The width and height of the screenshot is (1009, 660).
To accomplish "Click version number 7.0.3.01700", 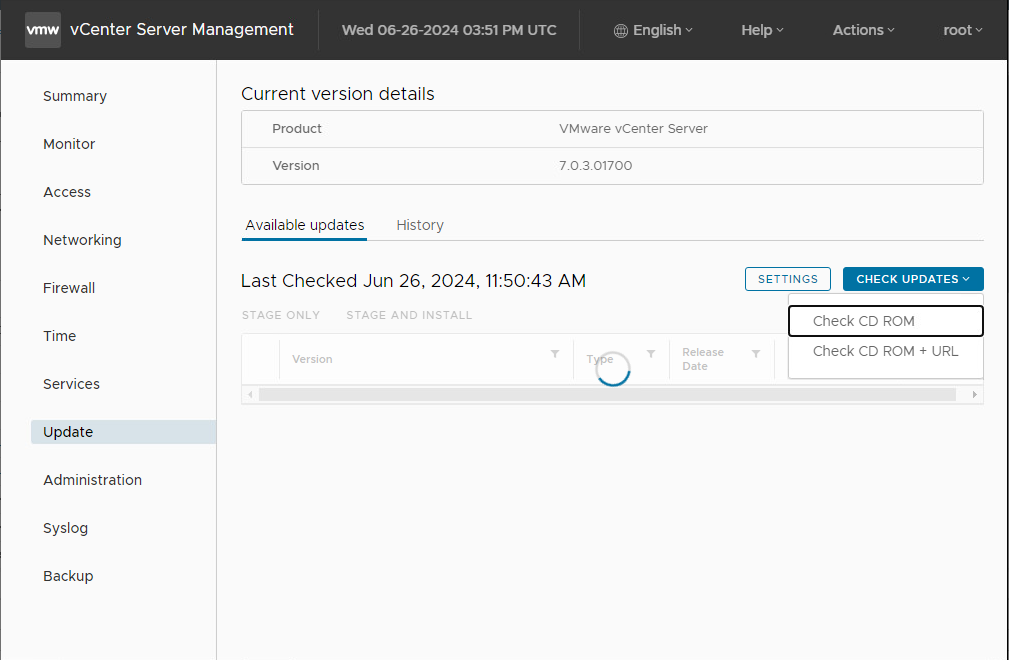I will point(595,165).
